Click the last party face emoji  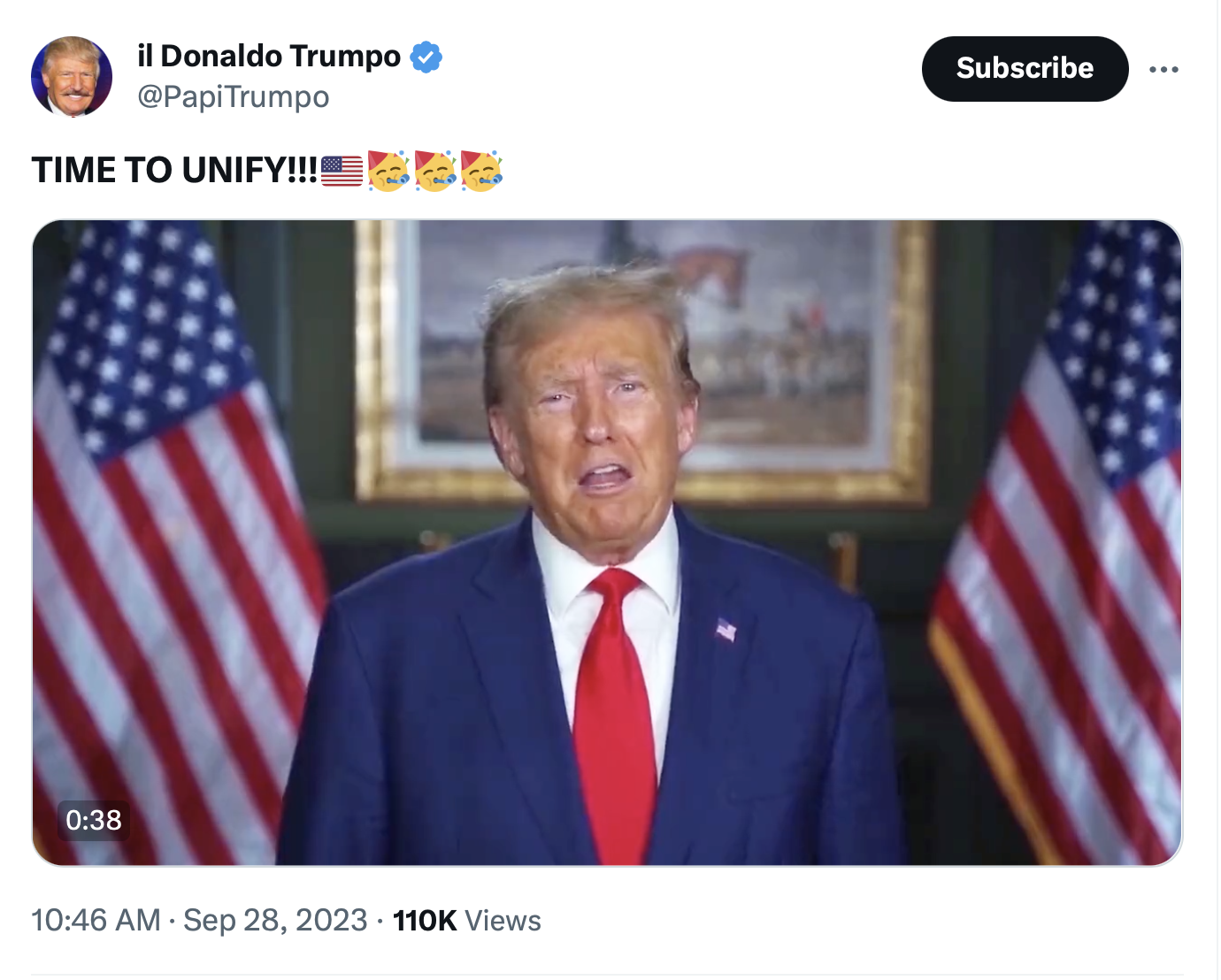[482, 171]
